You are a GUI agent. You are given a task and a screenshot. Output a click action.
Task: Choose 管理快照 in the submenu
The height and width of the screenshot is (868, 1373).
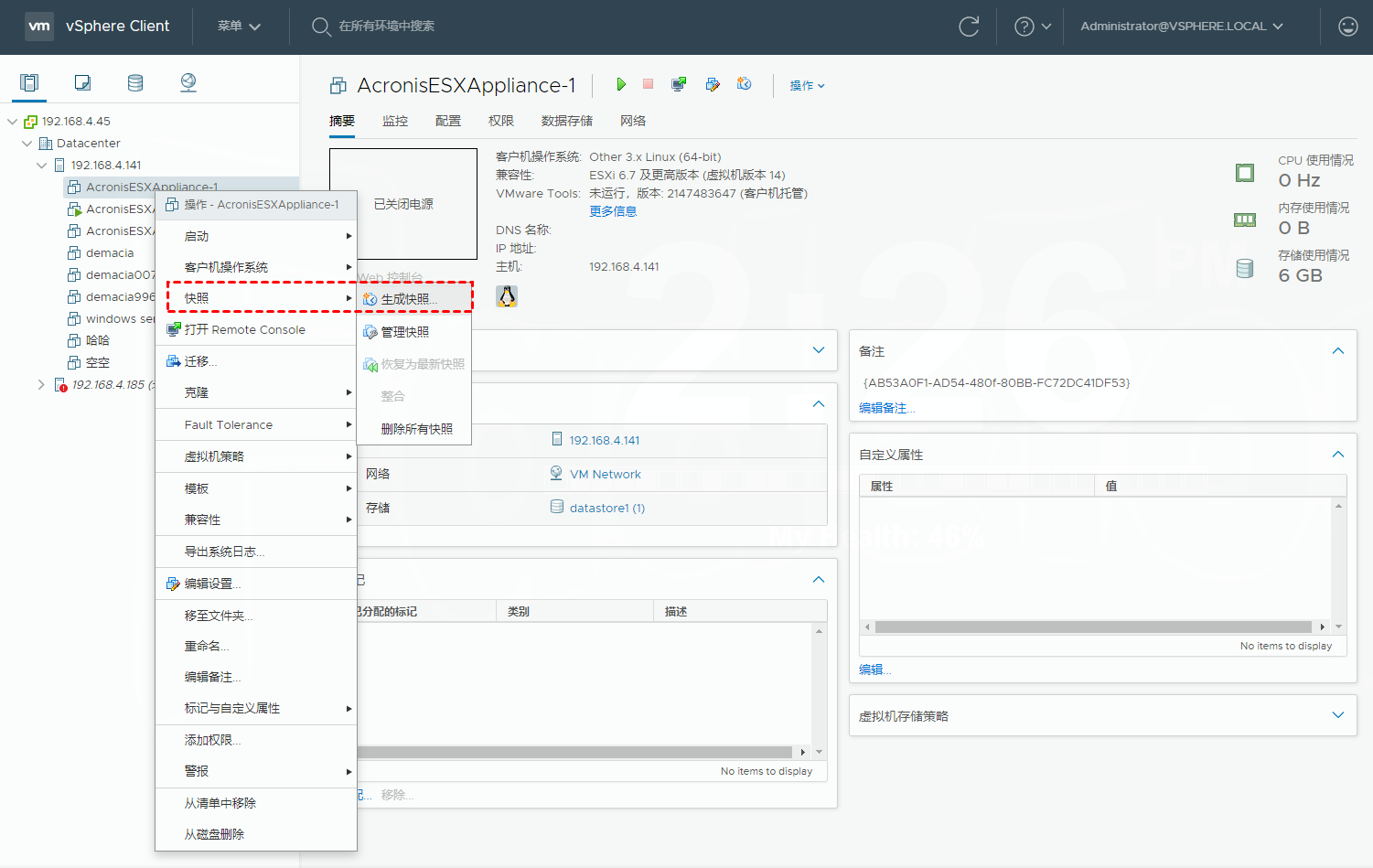tap(404, 332)
